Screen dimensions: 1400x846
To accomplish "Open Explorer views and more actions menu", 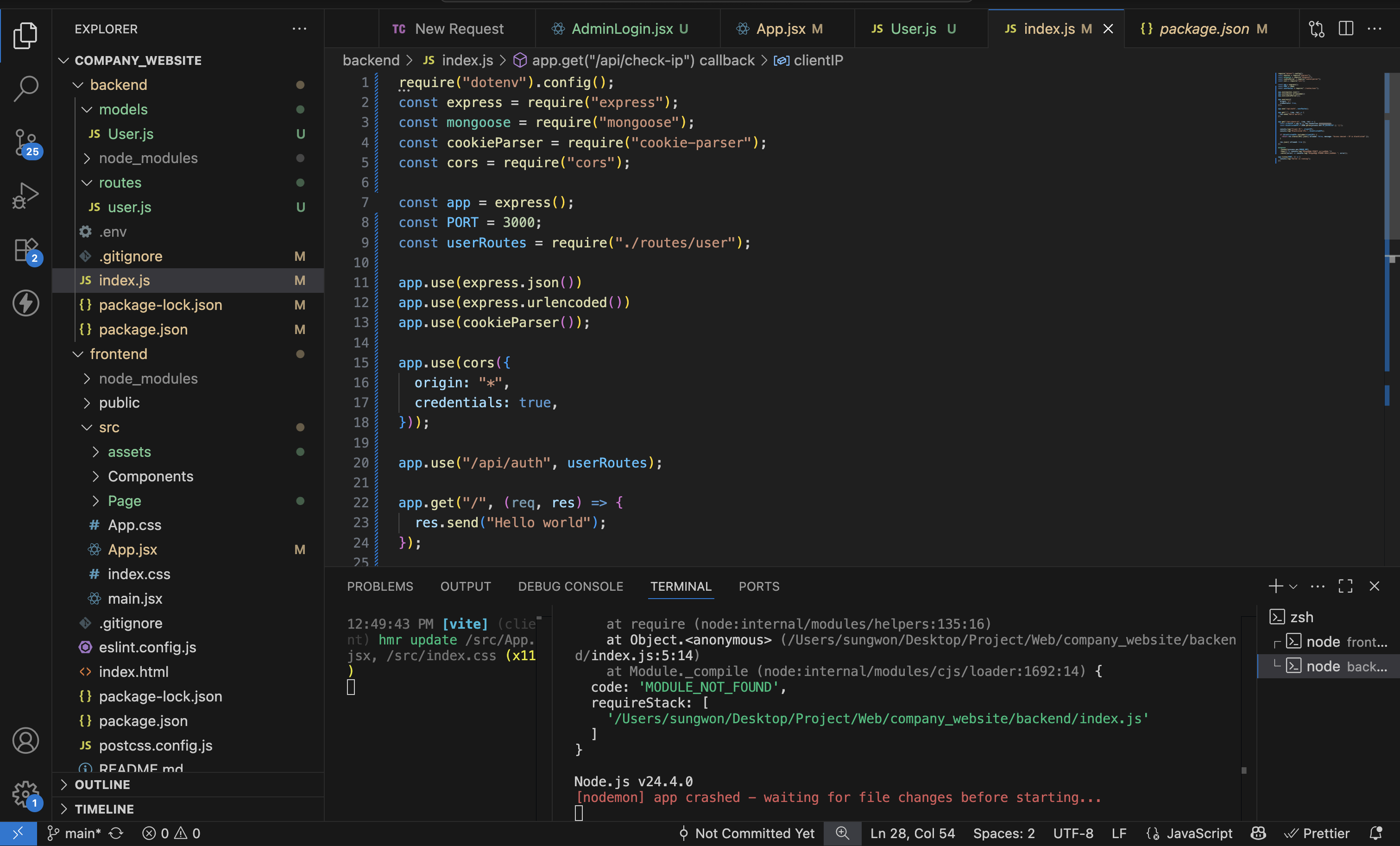I will (x=299, y=29).
